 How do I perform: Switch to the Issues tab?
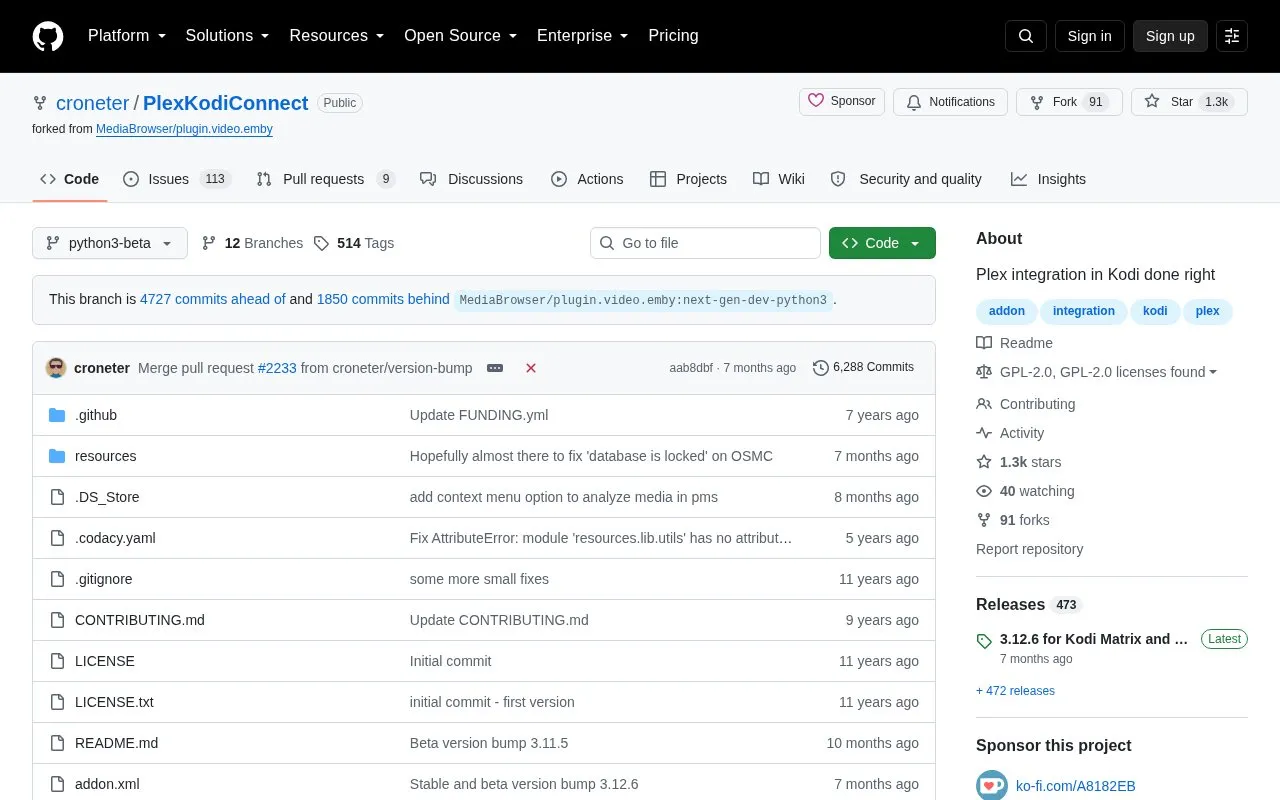pyautogui.click(x=177, y=179)
